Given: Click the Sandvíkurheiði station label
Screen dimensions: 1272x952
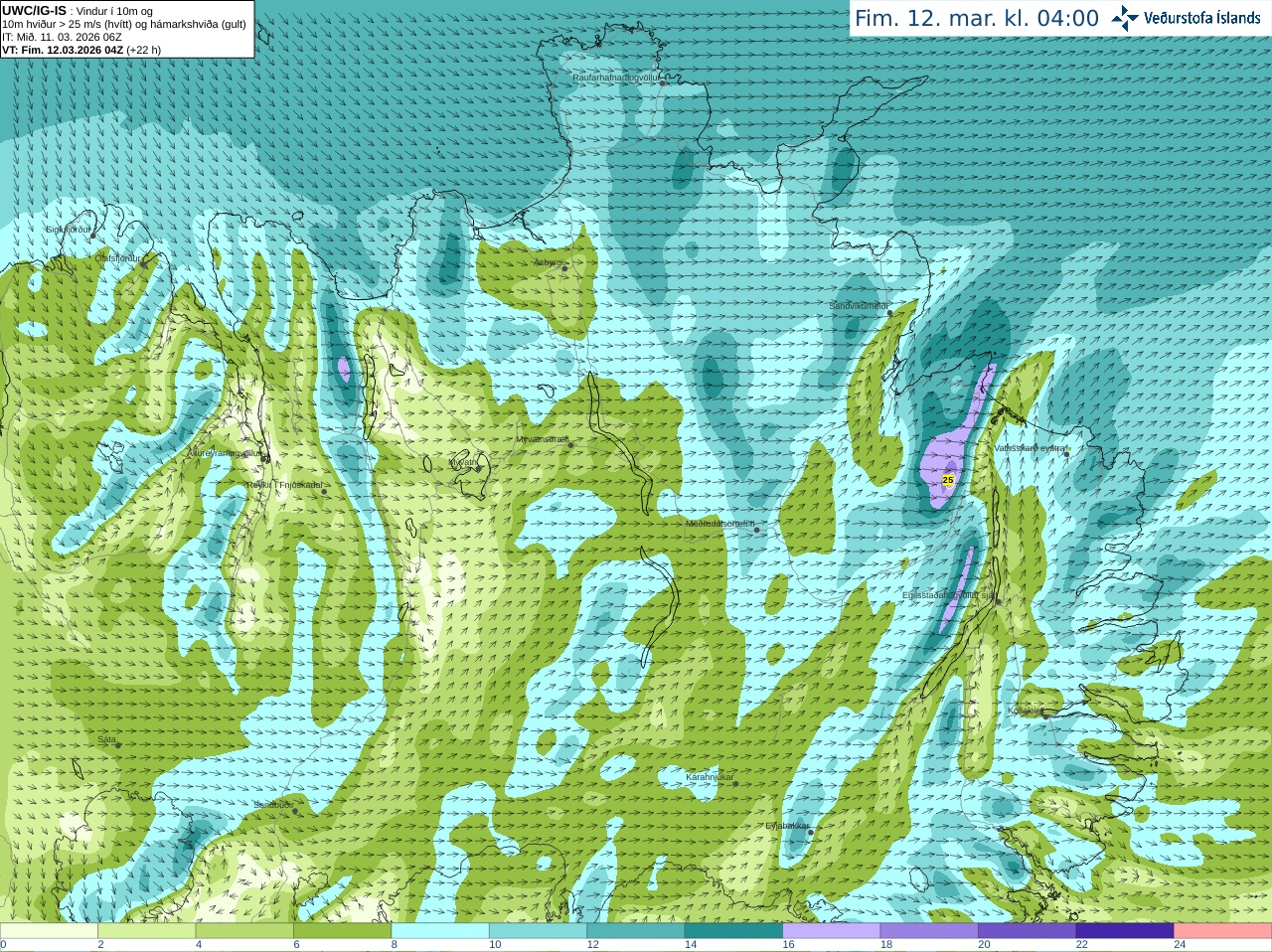Looking at the screenshot, I should pyautogui.click(x=859, y=306).
